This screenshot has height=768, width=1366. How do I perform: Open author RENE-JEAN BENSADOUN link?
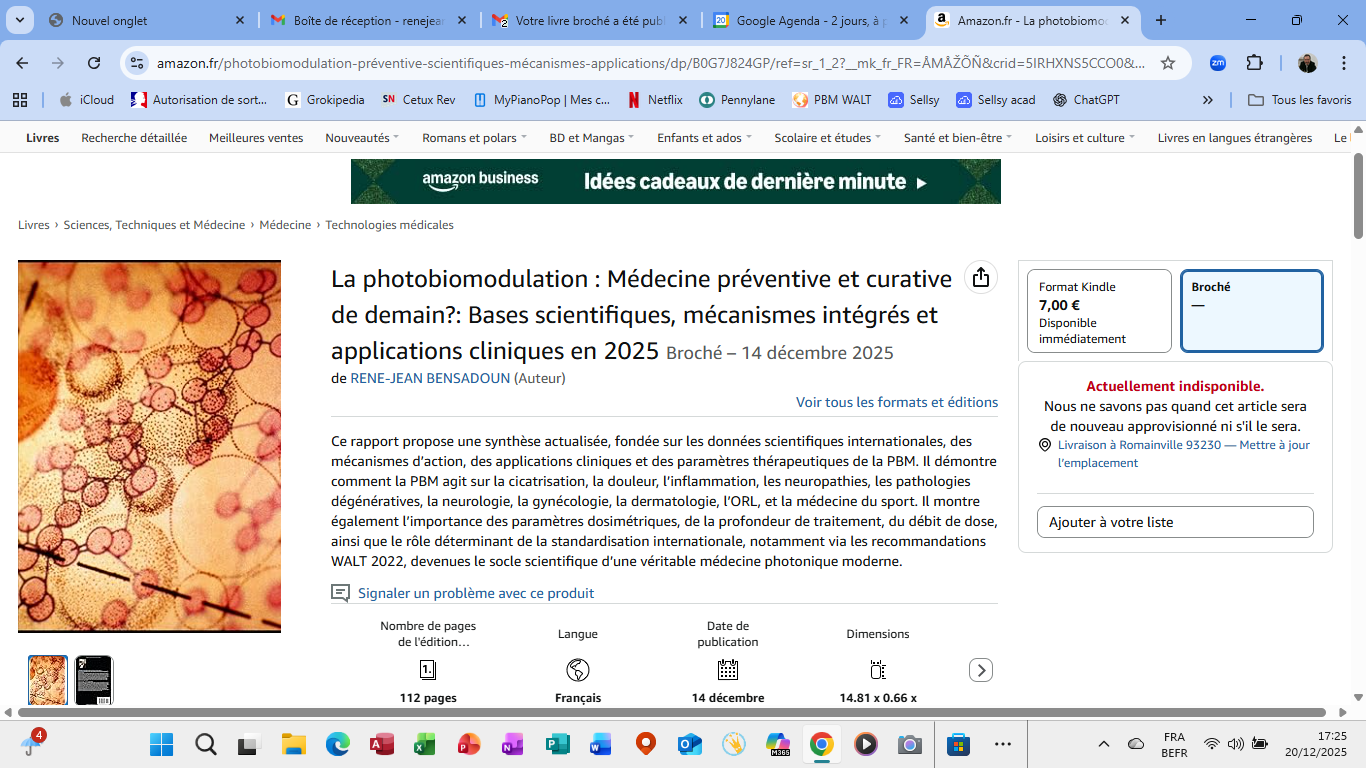(x=430, y=378)
